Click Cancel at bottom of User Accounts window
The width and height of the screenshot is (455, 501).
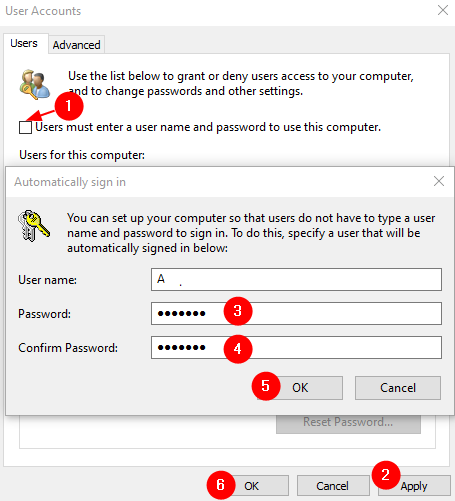(x=333, y=486)
